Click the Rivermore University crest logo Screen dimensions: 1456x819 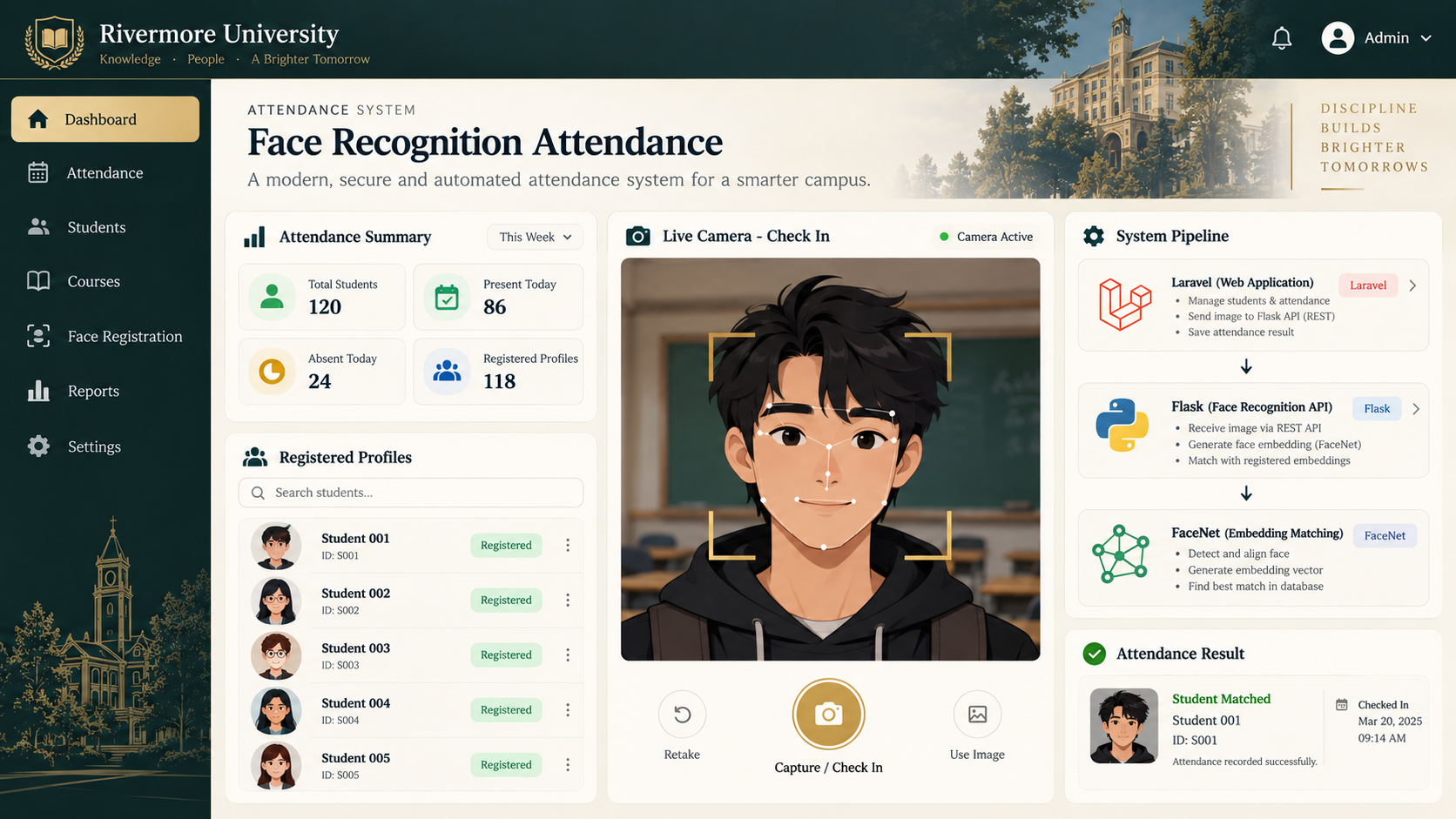tap(55, 41)
